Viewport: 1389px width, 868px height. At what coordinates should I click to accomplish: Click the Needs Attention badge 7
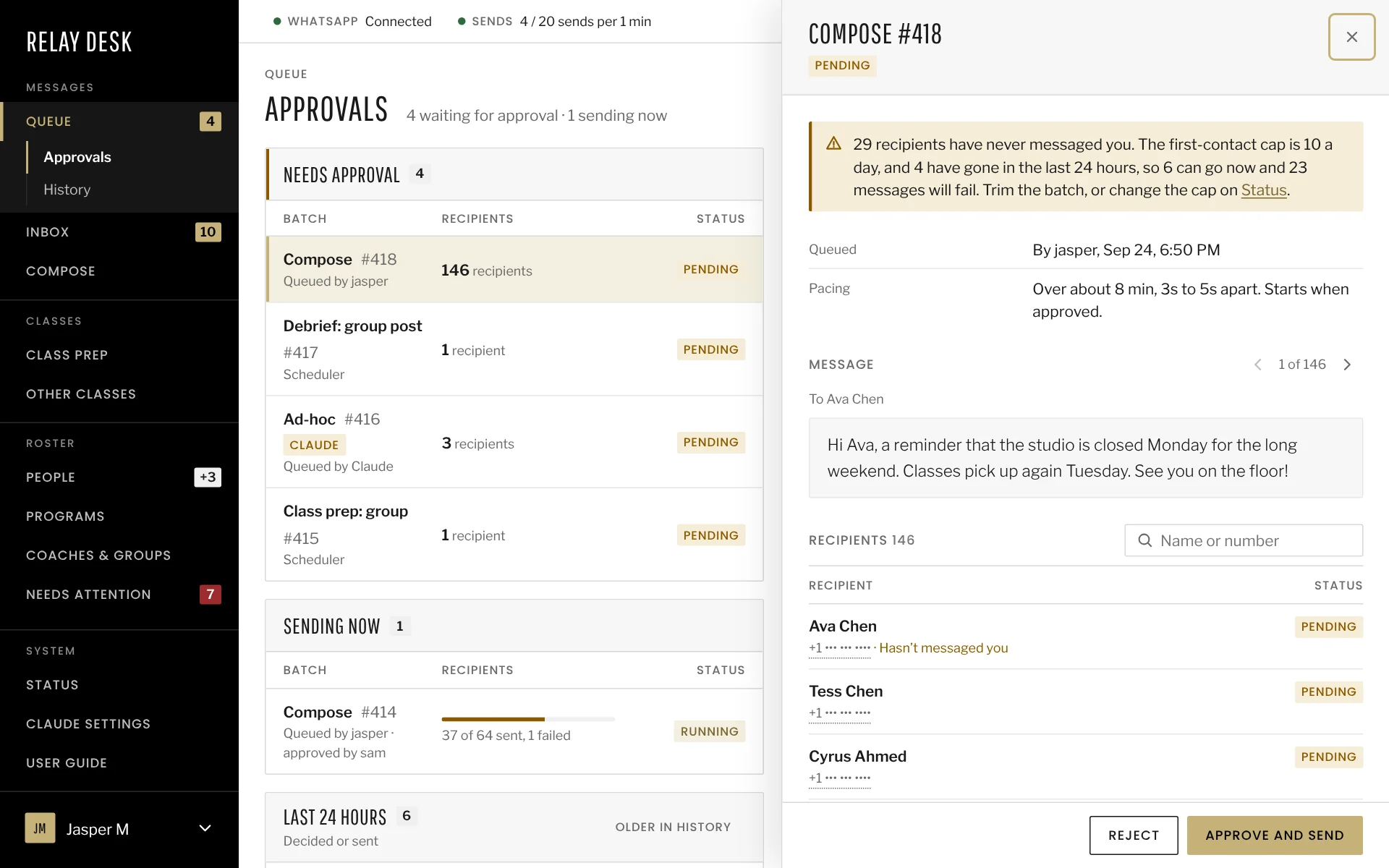pos(211,595)
